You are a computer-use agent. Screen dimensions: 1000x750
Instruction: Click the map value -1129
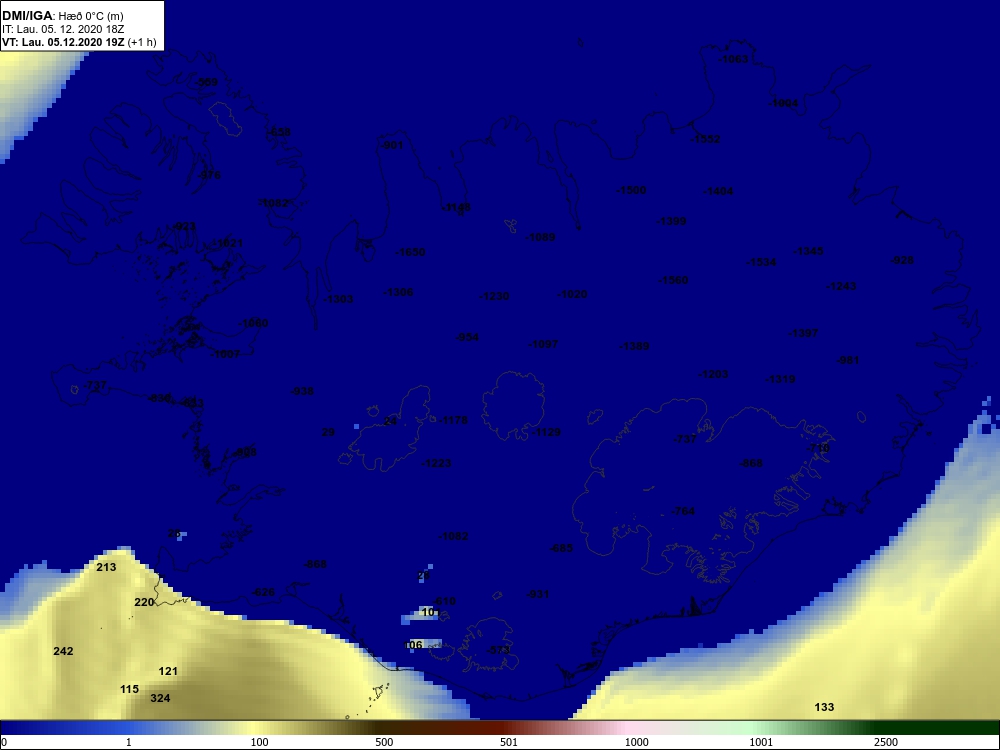tap(546, 432)
